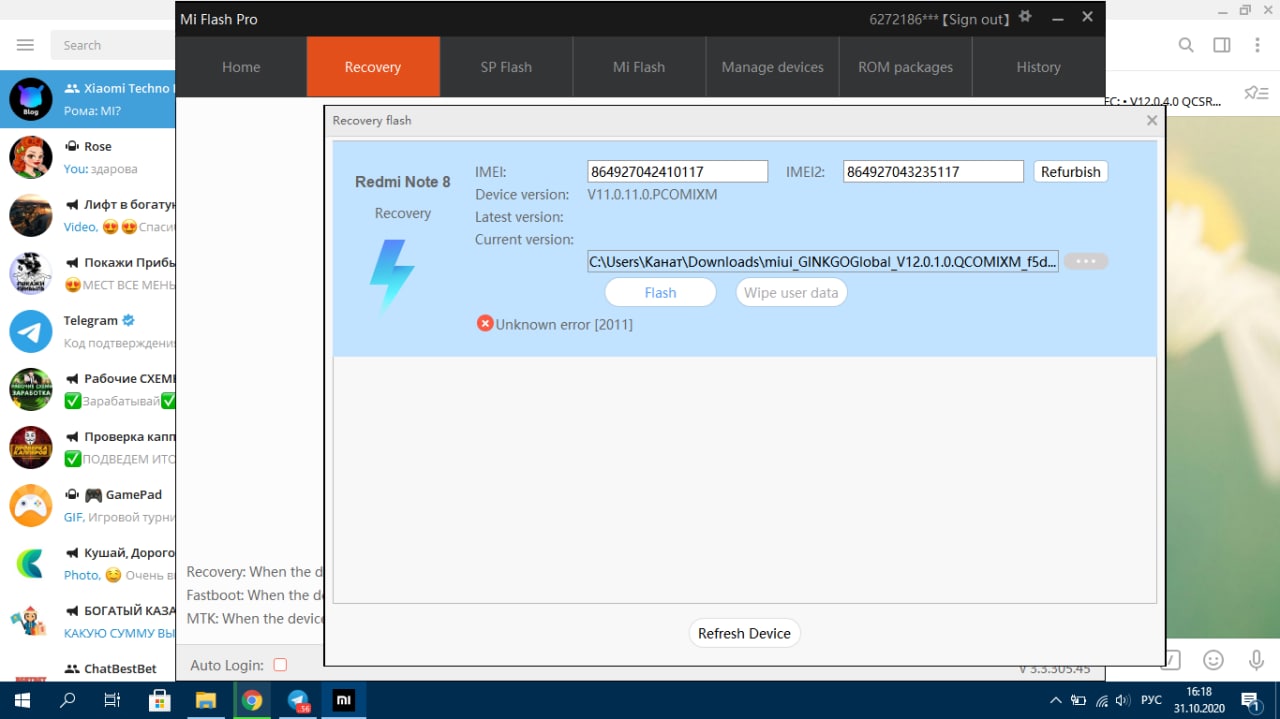This screenshot has width=1280, height=719.
Task: Click Redmi Note 8 device name
Action: [x=403, y=181]
